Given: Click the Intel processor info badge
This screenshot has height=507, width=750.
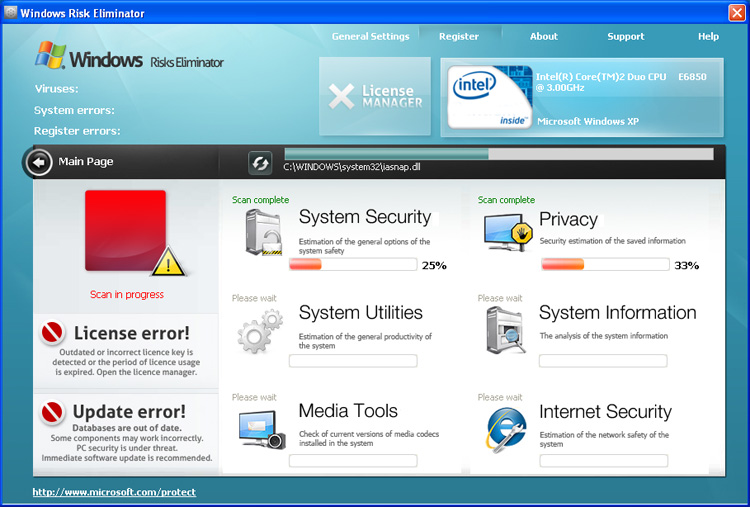Looking at the screenshot, I should (582, 98).
